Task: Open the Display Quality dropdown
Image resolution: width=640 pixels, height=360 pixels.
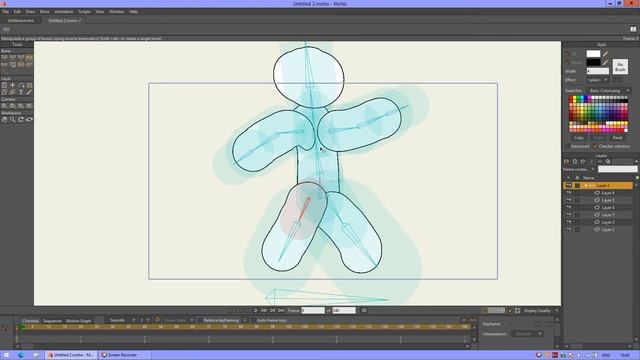Action: pyautogui.click(x=541, y=311)
